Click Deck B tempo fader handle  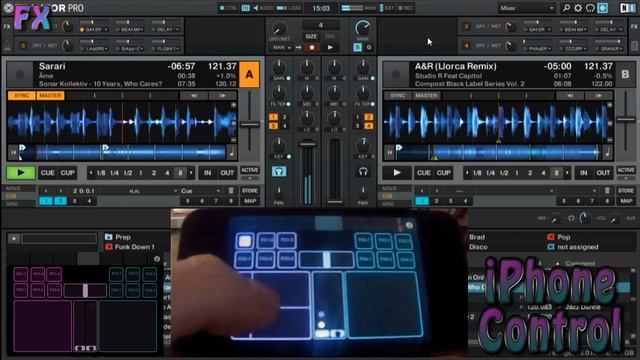pyautogui.click(x=626, y=120)
